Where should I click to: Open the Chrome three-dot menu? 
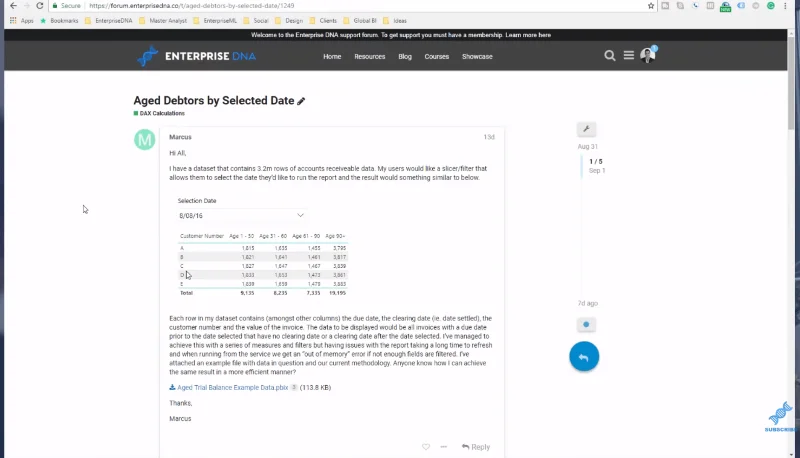coord(785,6)
